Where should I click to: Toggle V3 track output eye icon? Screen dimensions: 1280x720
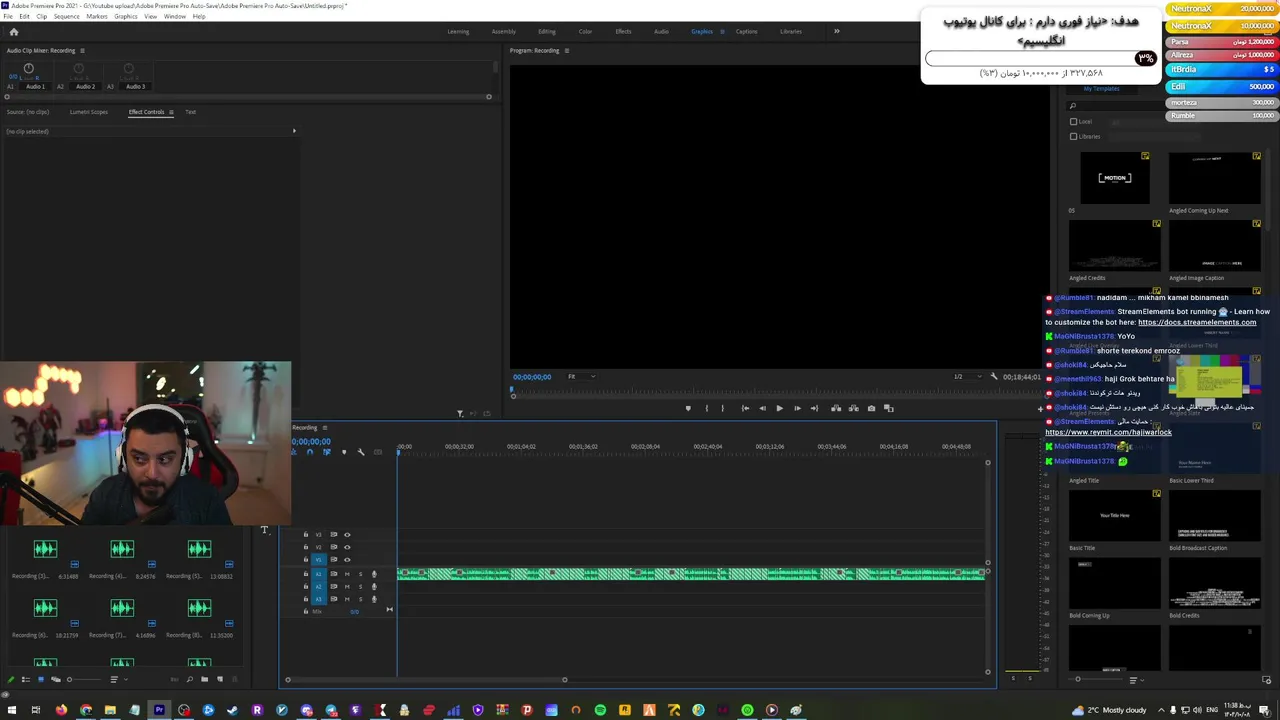pyautogui.click(x=347, y=534)
